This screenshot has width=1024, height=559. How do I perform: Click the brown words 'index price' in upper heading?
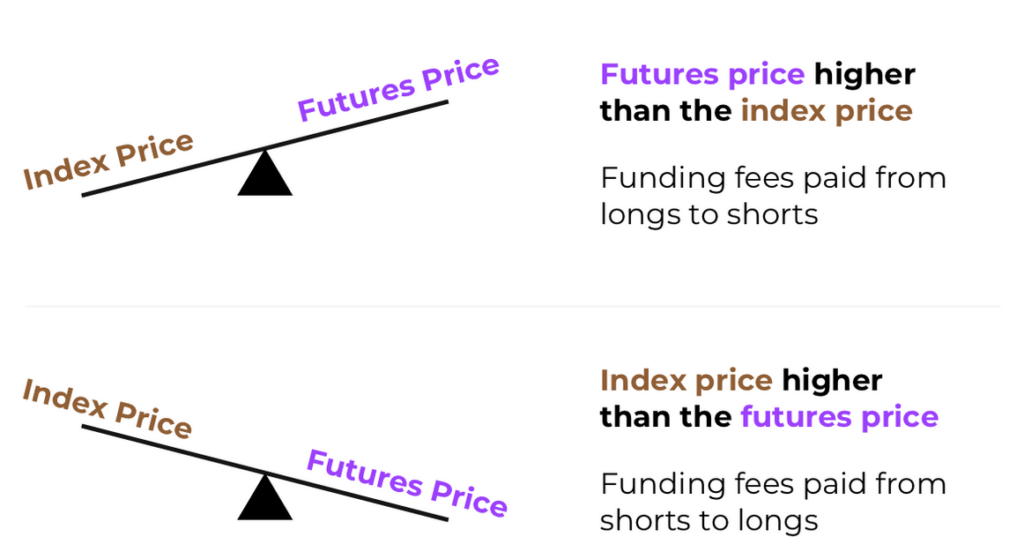coord(827,111)
